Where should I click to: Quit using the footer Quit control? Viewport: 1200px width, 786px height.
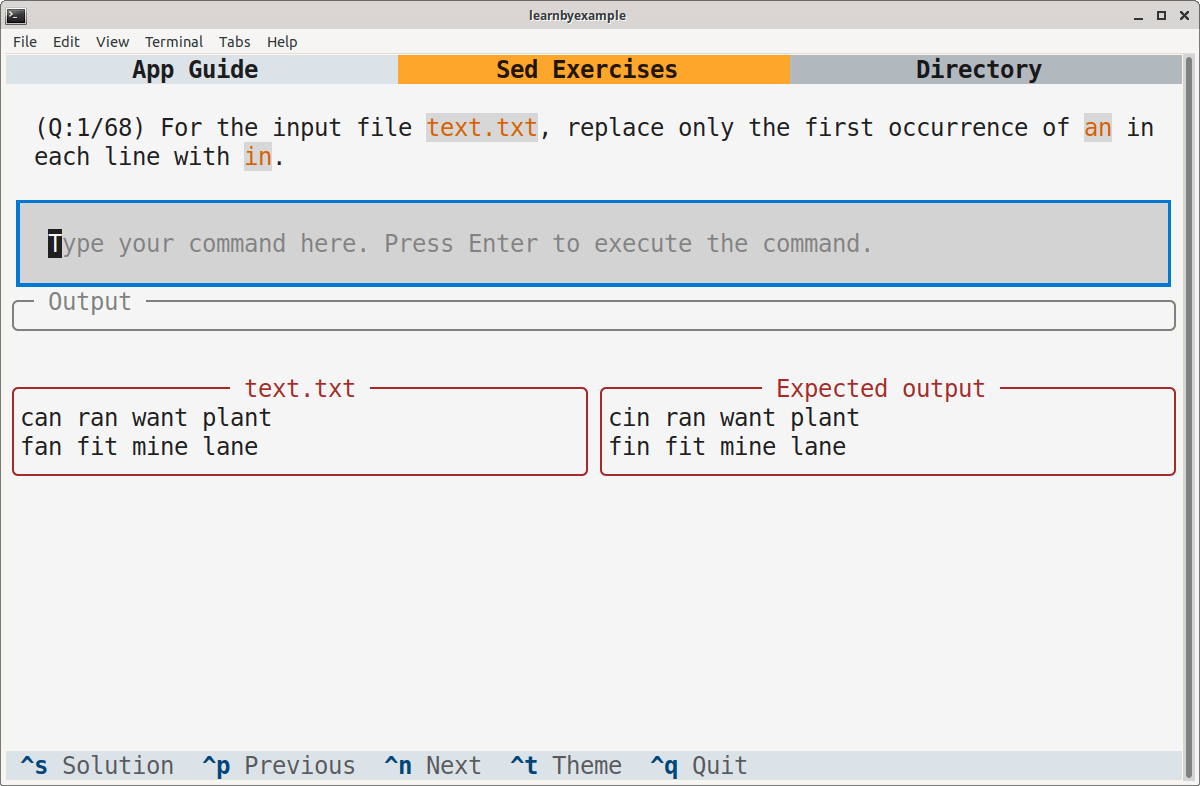tap(698, 765)
